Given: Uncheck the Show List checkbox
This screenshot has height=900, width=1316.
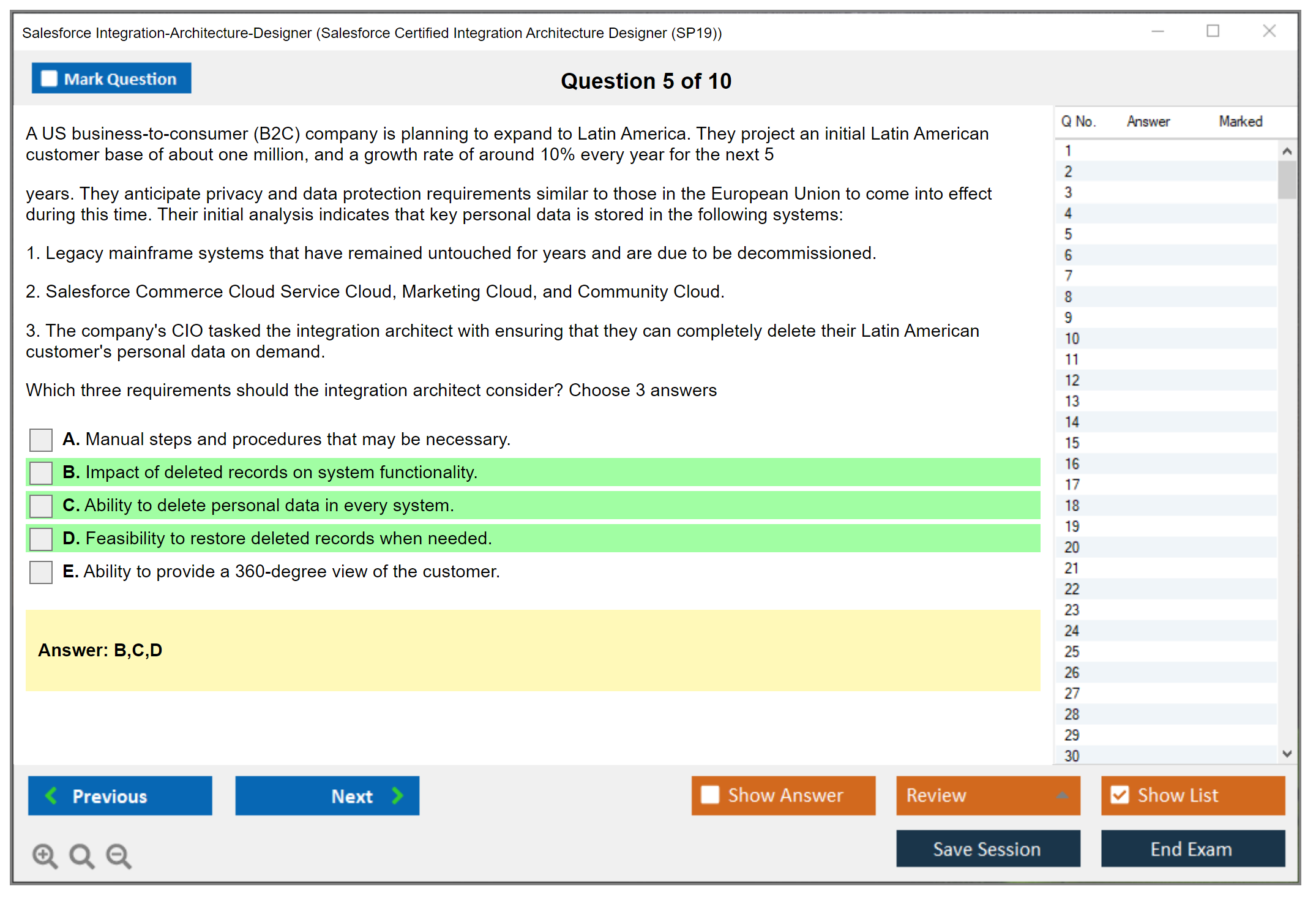Looking at the screenshot, I should (1120, 795).
